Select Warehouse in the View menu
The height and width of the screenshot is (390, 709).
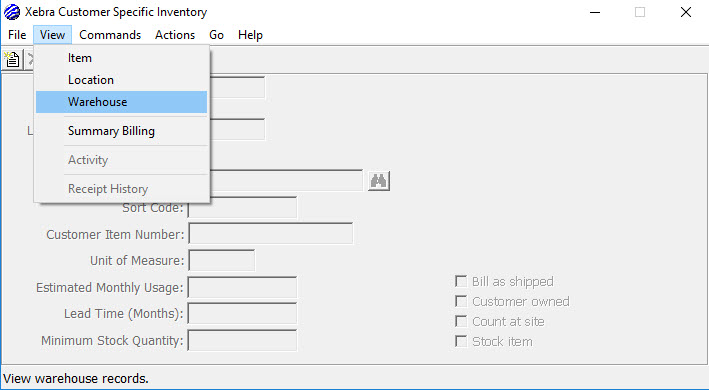[x=121, y=102]
